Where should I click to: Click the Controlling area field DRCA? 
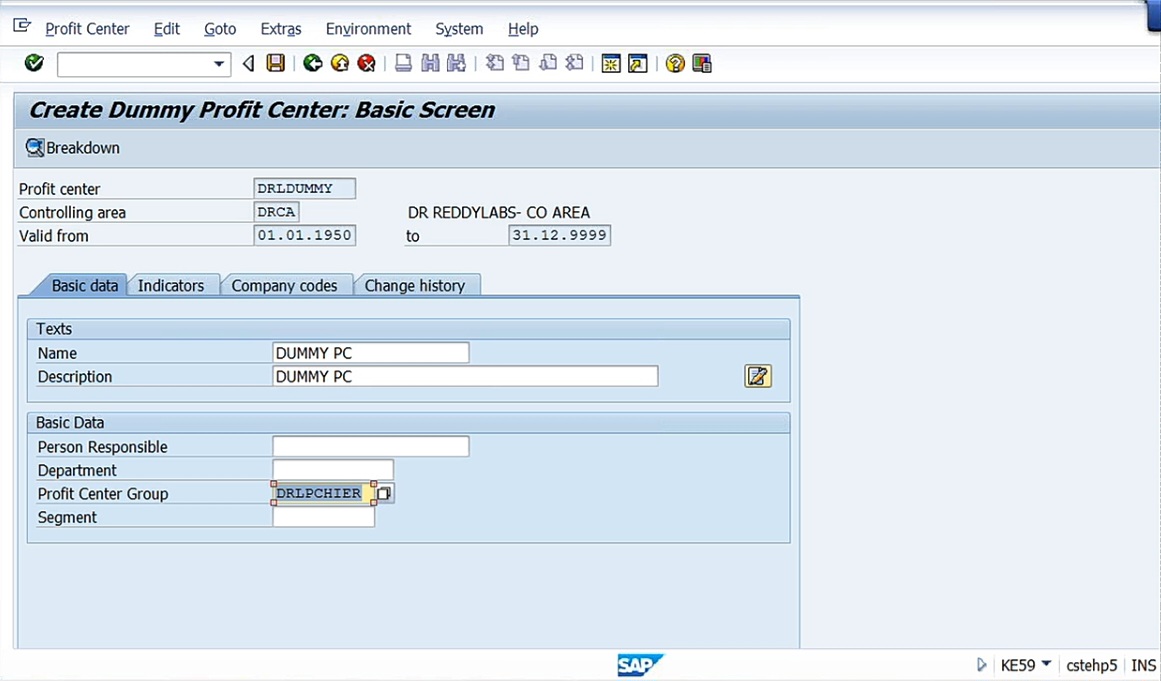click(x=276, y=212)
